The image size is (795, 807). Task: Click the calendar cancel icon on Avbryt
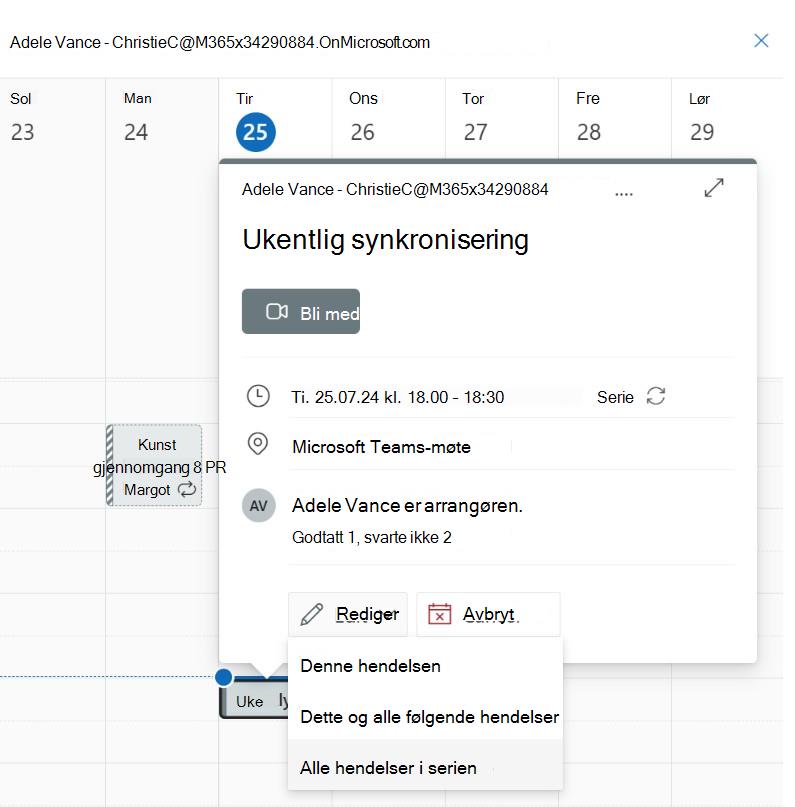click(439, 613)
